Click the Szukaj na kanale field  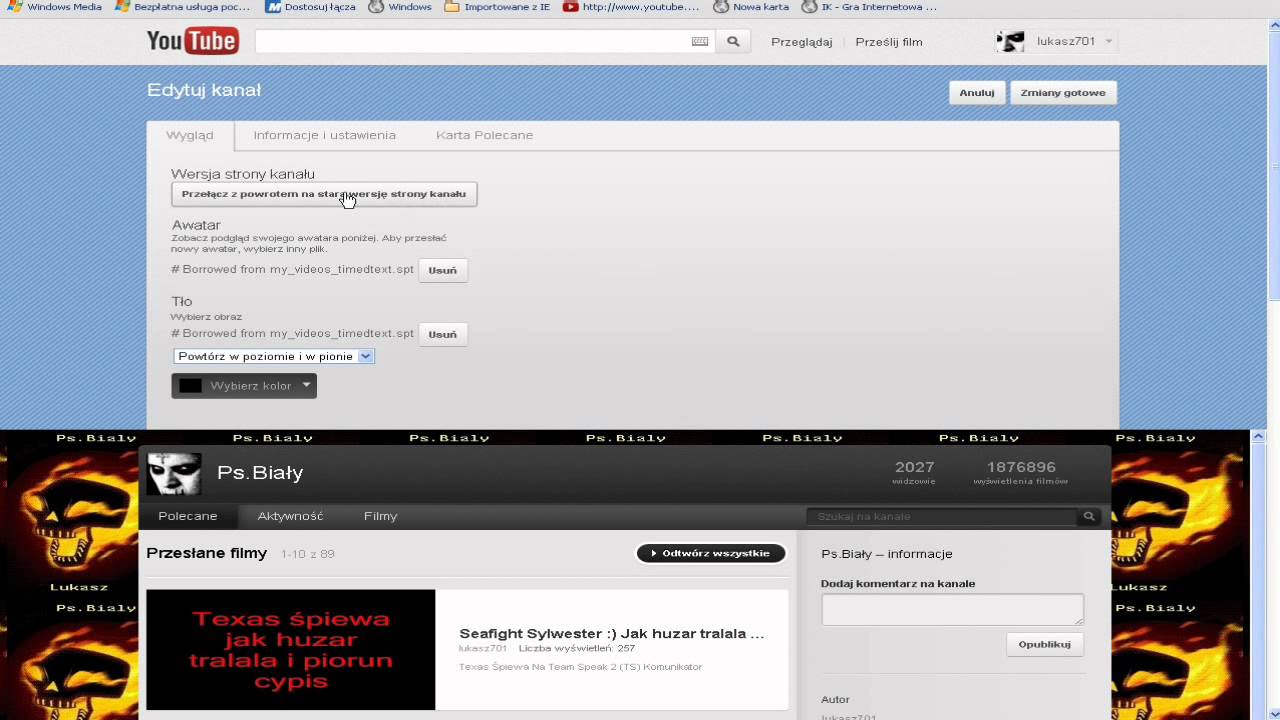click(x=942, y=516)
